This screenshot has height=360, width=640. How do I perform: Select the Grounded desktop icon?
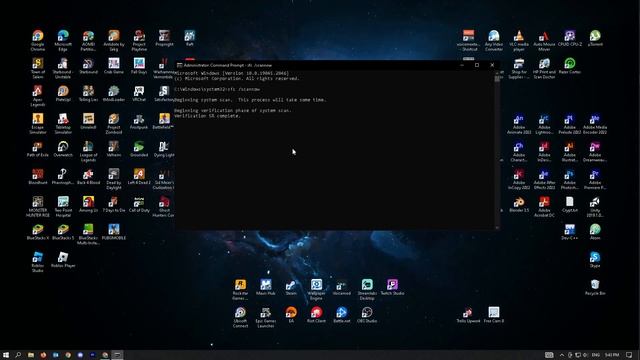[x=139, y=149]
